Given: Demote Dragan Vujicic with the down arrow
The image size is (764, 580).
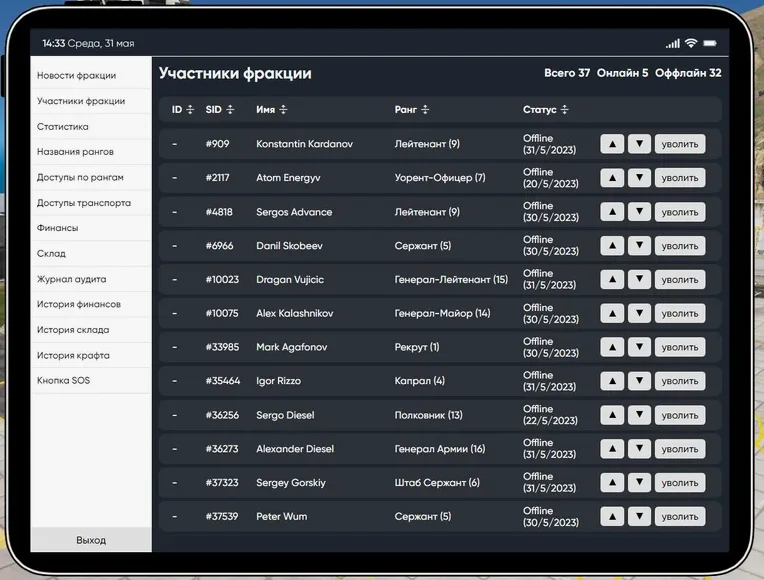Looking at the screenshot, I should click(x=639, y=279).
